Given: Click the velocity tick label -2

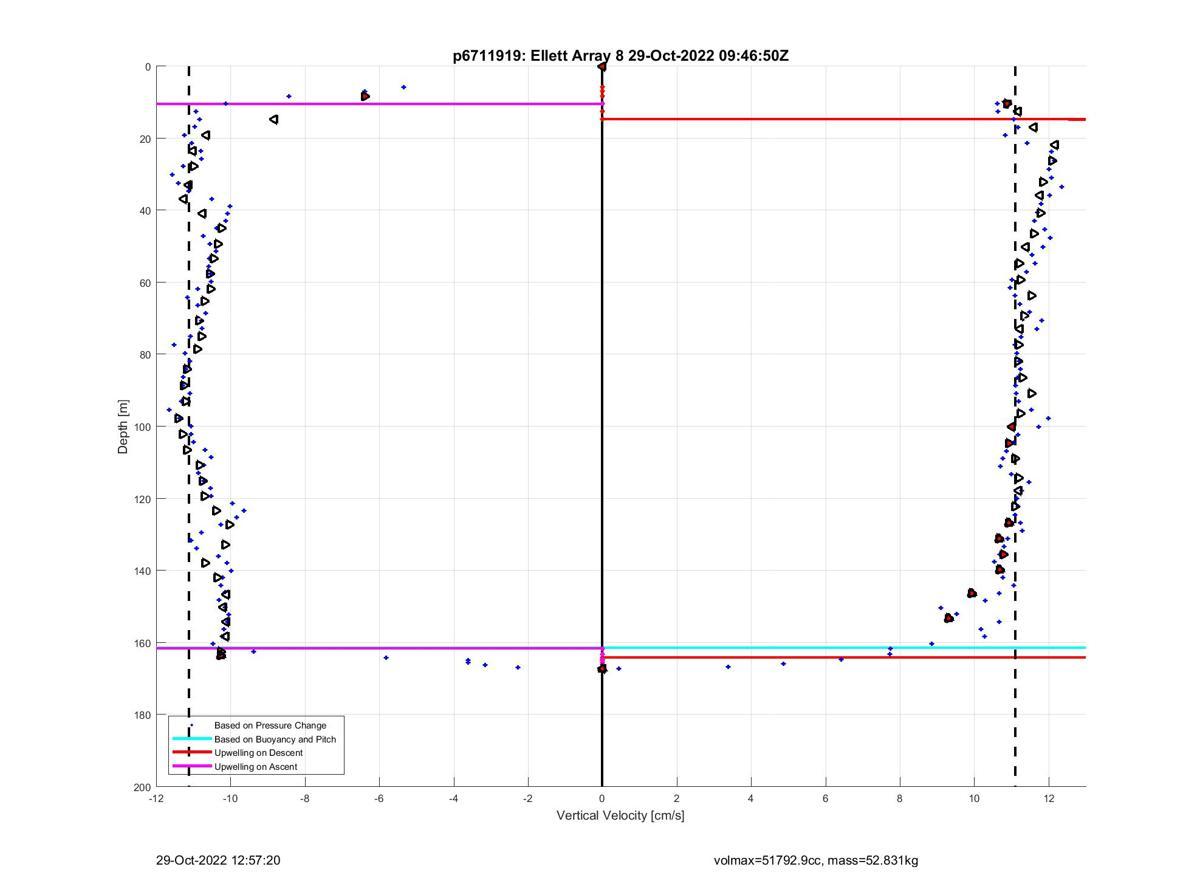Looking at the screenshot, I should coord(528,799).
